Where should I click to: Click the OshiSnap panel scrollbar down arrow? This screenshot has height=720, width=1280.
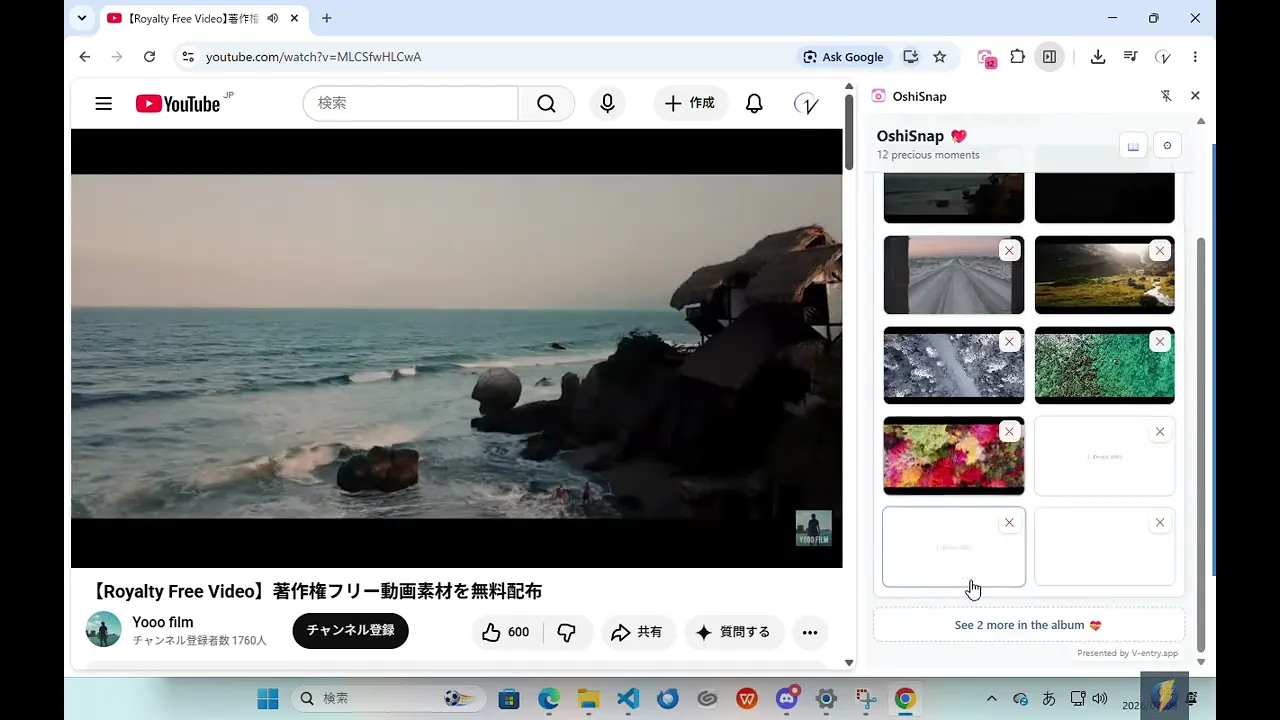pos(1201,662)
